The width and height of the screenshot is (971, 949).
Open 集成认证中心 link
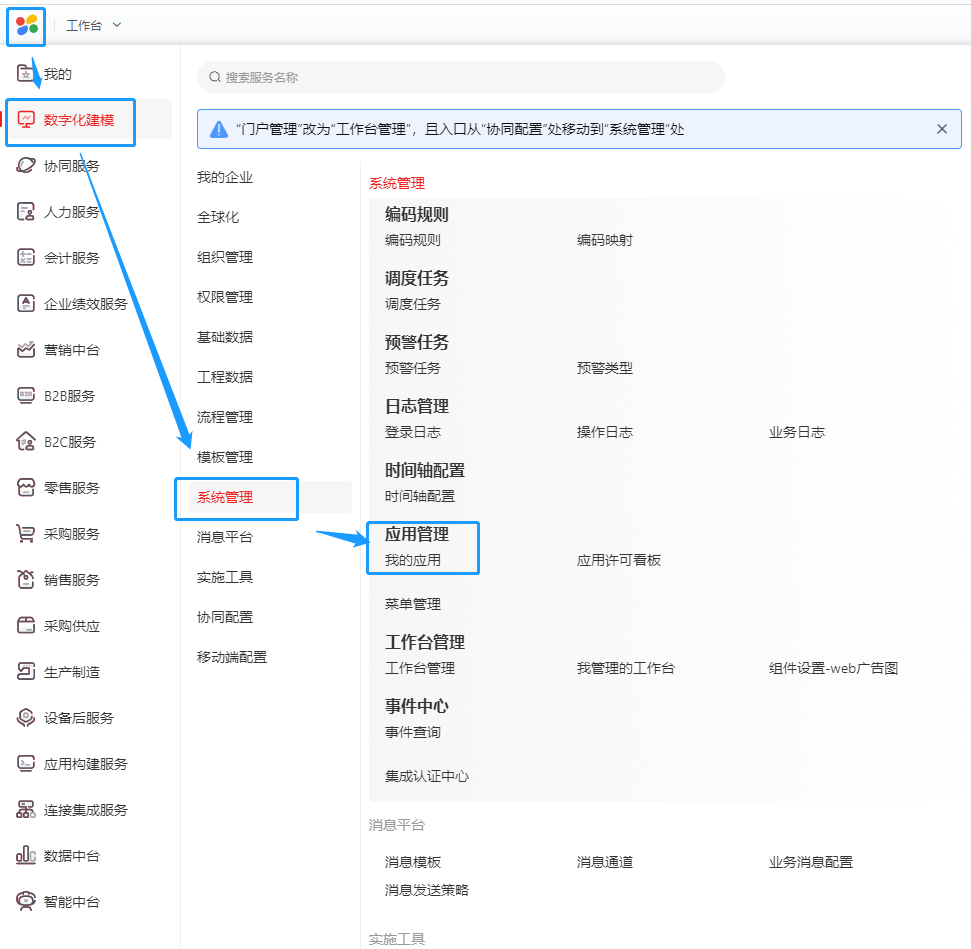pos(426,776)
